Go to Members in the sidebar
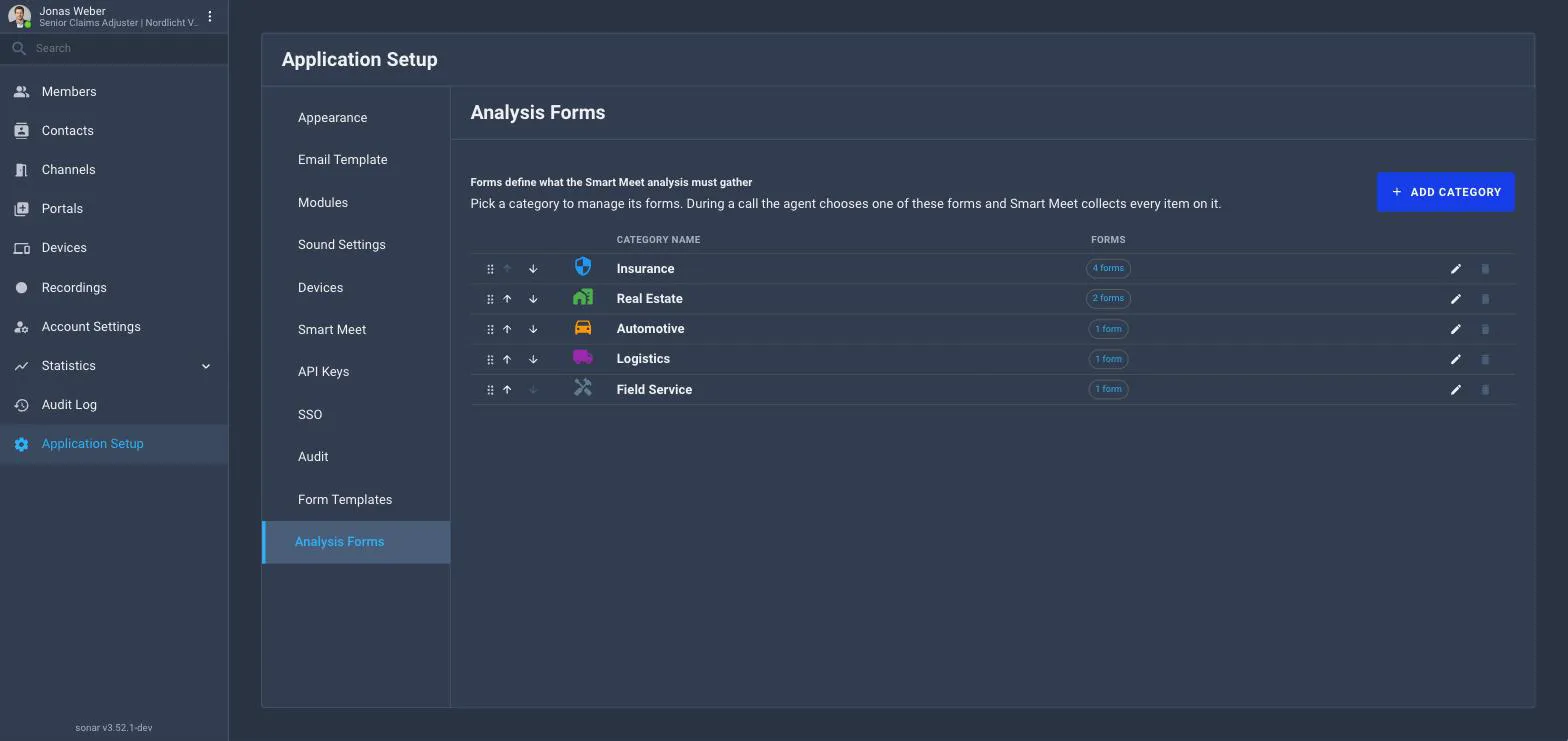Viewport: 1568px width, 741px height. [114, 92]
